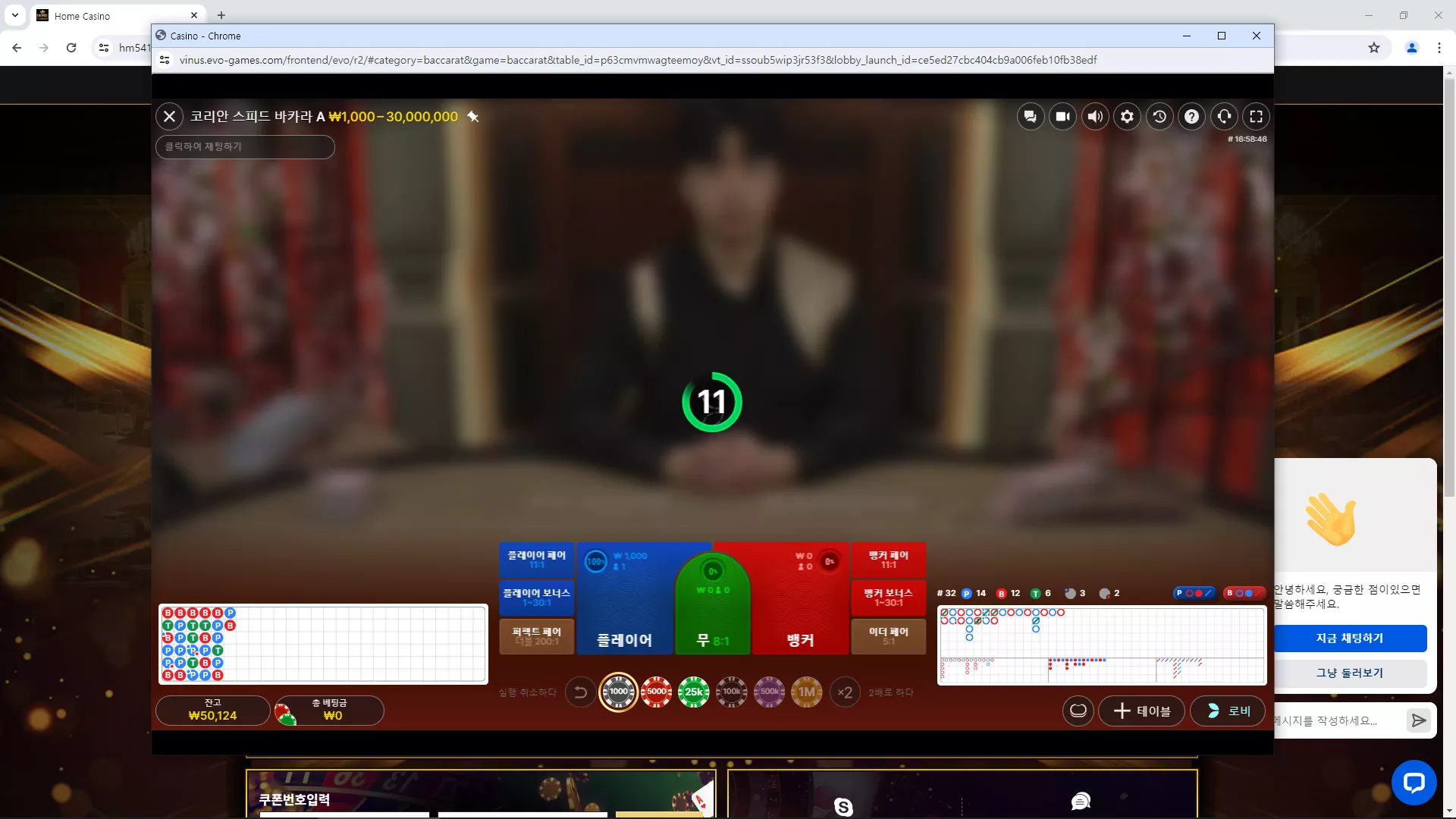Viewport: 1456px width, 819px height.
Task: Click the round racetrack view icon button
Action: [1078, 711]
